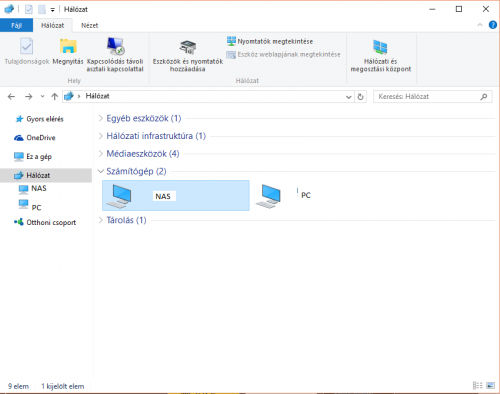The height and width of the screenshot is (394, 500).
Task: Launch Kapcsolódás távoli asztali kapcsolattal
Action: click(x=115, y=55)
